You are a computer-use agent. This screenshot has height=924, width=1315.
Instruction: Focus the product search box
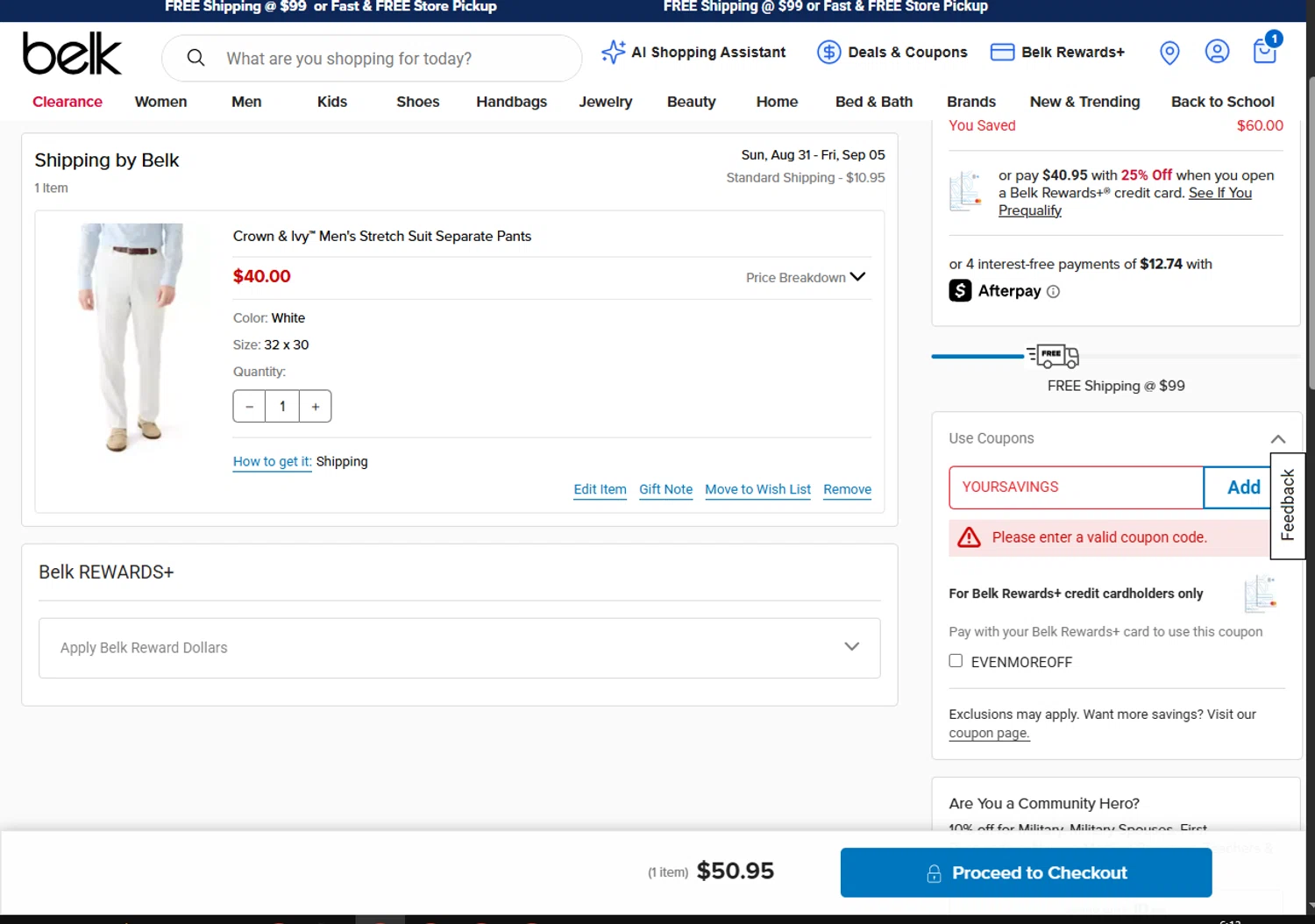click(372, 59)
